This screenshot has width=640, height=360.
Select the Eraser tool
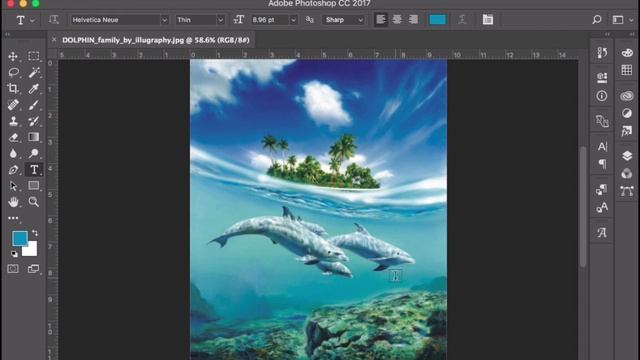tap(13, 137)
